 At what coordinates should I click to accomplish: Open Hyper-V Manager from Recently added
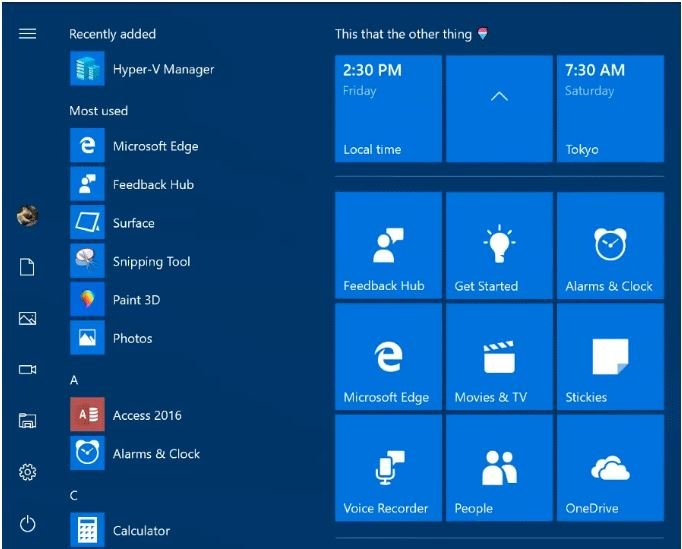coord(142,69)
